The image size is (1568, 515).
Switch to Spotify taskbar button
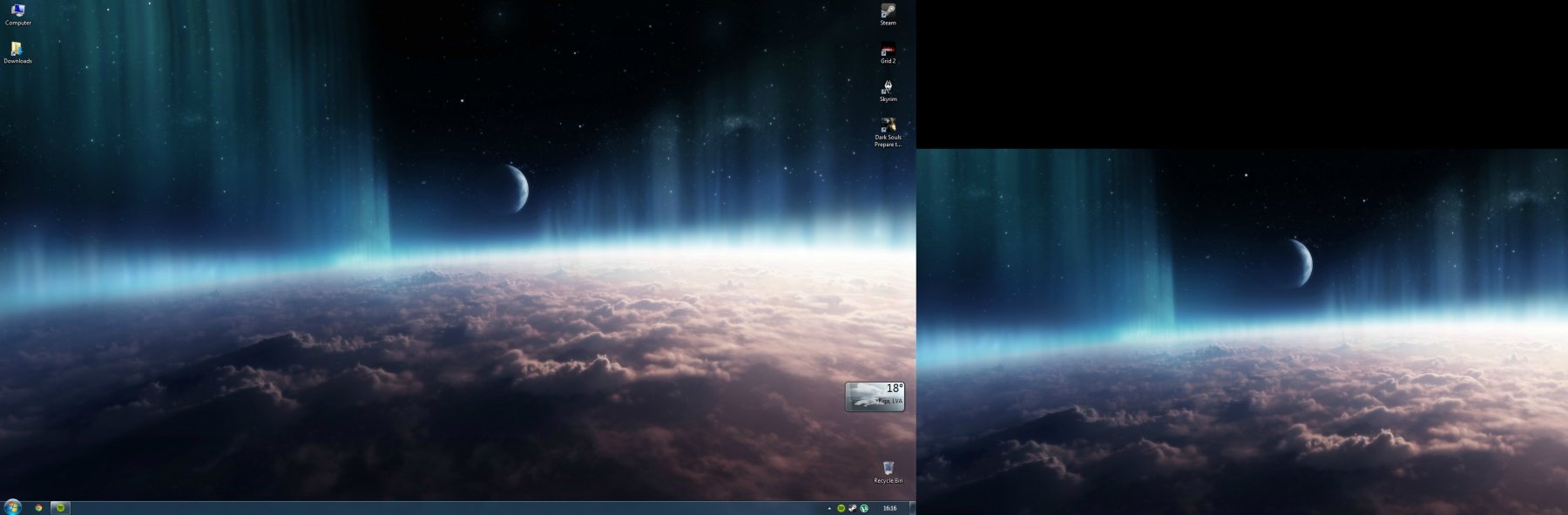click(59, 508)
